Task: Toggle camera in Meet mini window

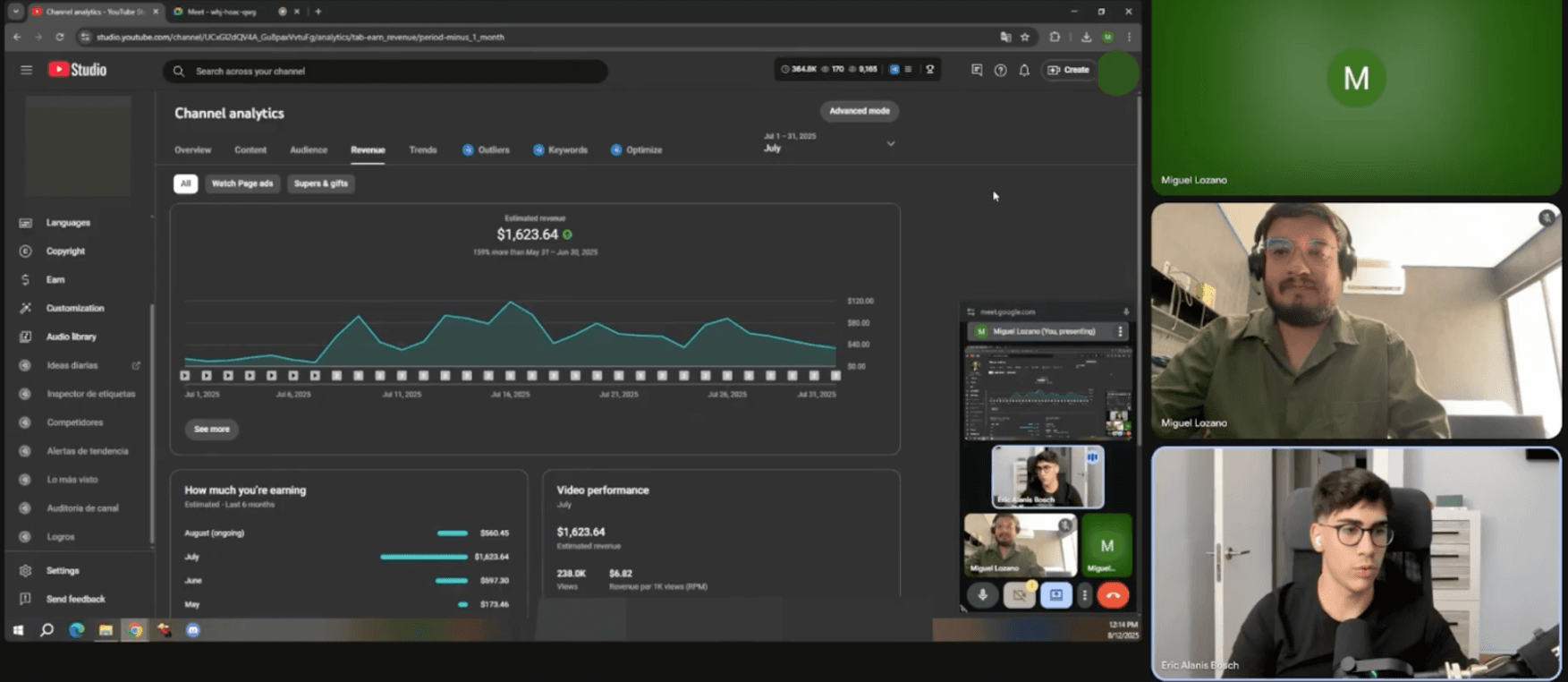Action: tap(1019, 595)
